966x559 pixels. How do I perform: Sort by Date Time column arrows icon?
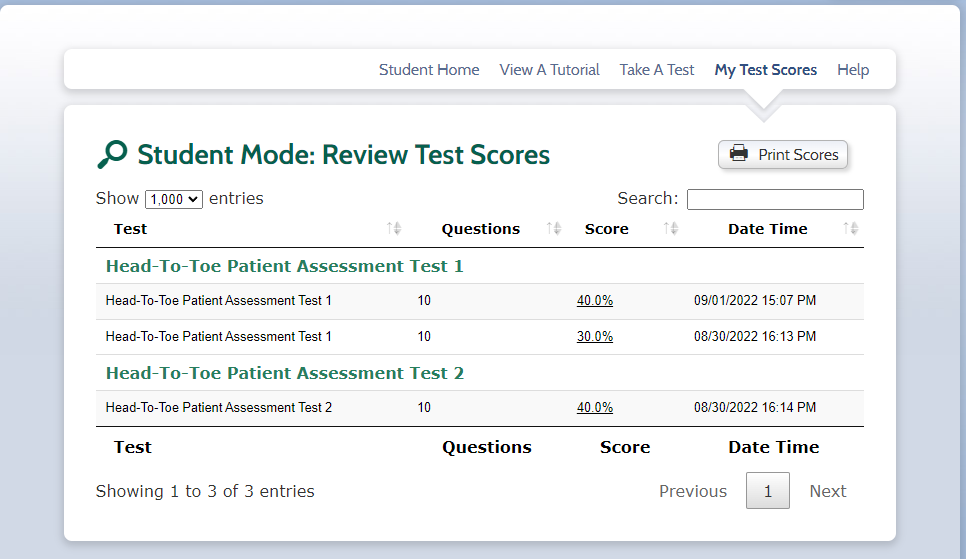(x=851, y=229)
